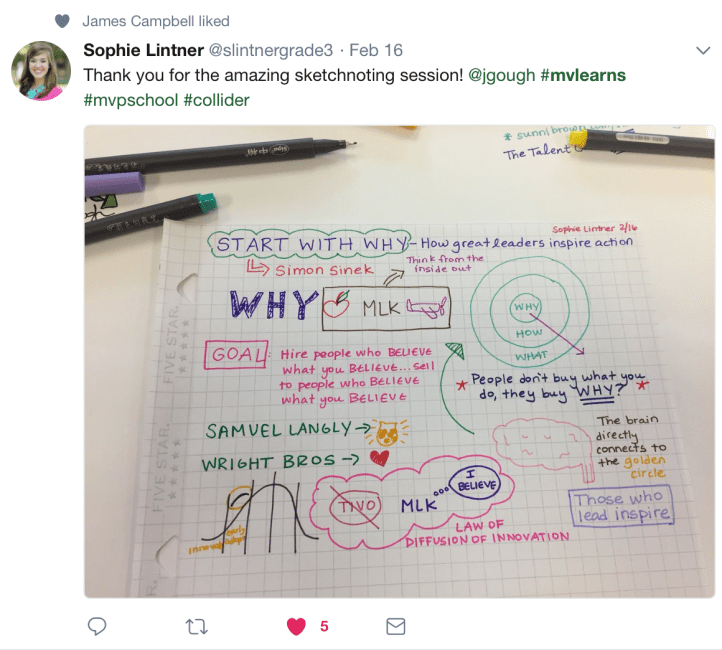Visit the @jgough mention
Screen dimensions: 722x650
[501, 75]
